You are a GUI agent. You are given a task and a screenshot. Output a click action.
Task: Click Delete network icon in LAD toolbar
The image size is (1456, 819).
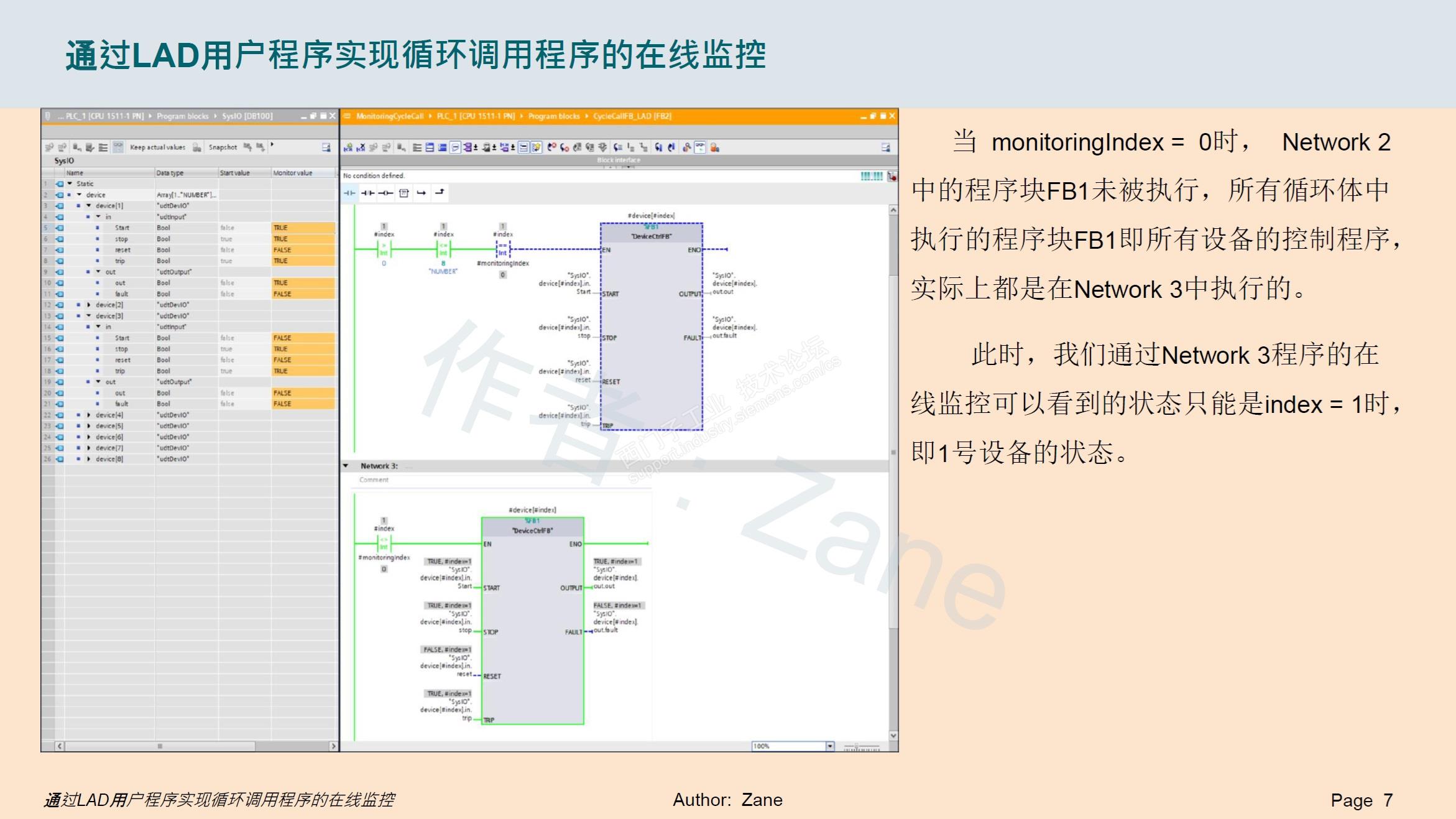[361, 147]
